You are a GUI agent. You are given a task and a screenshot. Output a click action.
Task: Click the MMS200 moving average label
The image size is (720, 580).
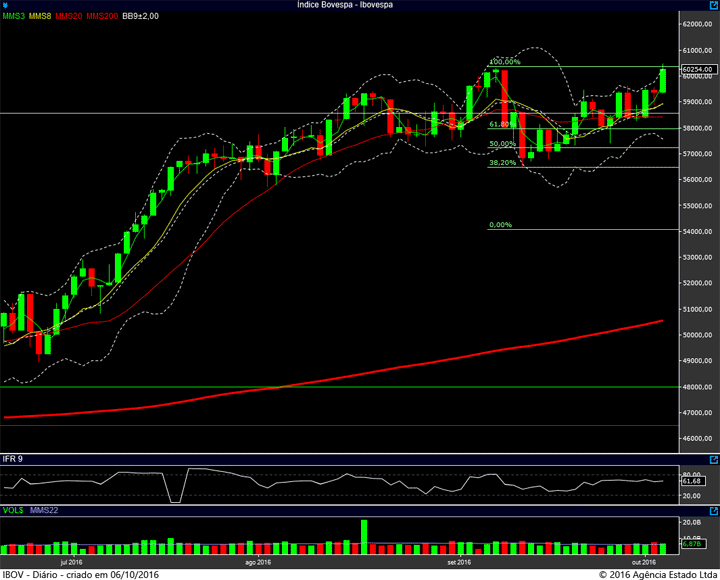(x=102, y=16)
